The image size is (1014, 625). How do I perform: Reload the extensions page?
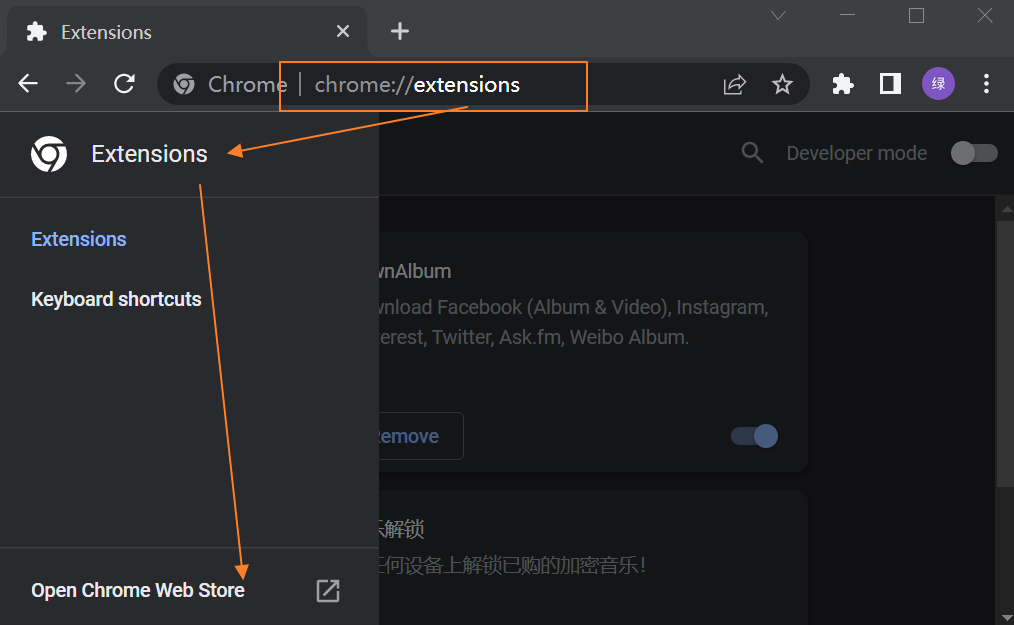[124, 84]
